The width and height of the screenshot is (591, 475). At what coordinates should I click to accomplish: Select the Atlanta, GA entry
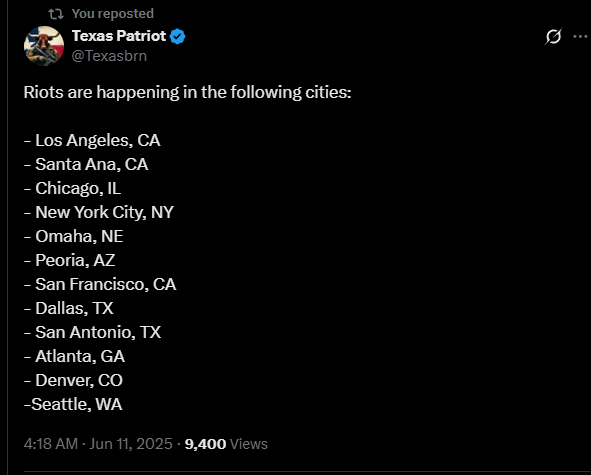(x=74, y=356)
